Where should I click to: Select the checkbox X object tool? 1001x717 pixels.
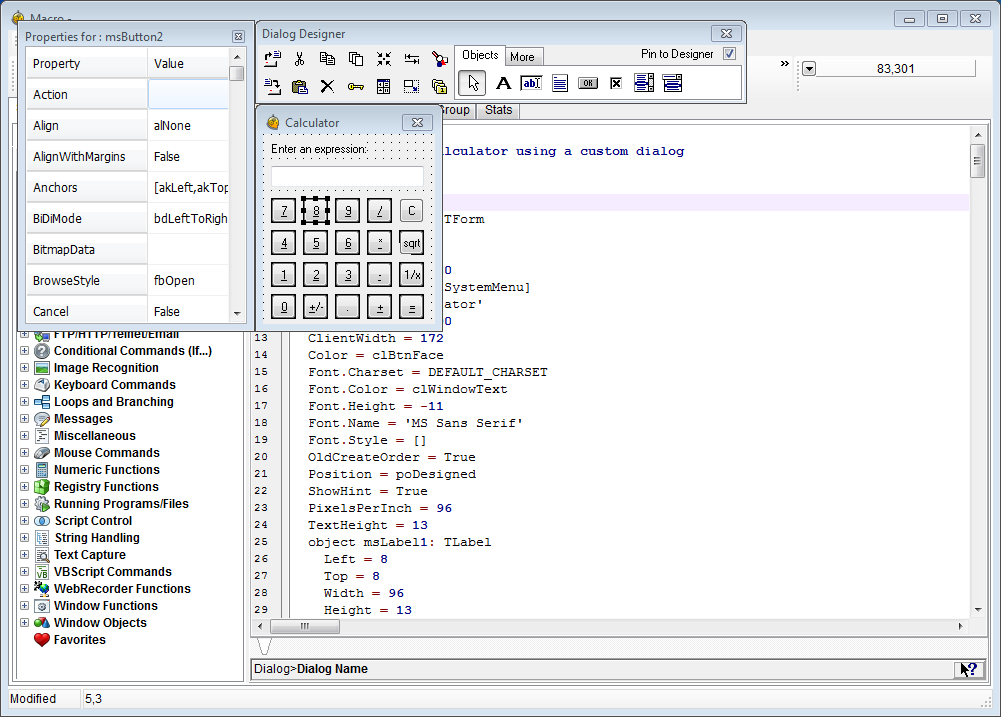[x=616, y=83]
